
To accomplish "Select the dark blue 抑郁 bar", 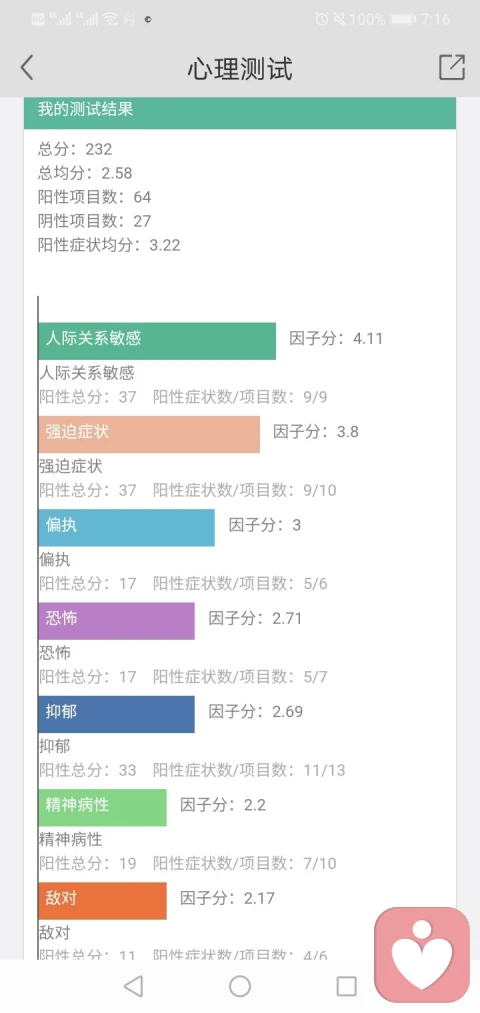I will [116, 714].
